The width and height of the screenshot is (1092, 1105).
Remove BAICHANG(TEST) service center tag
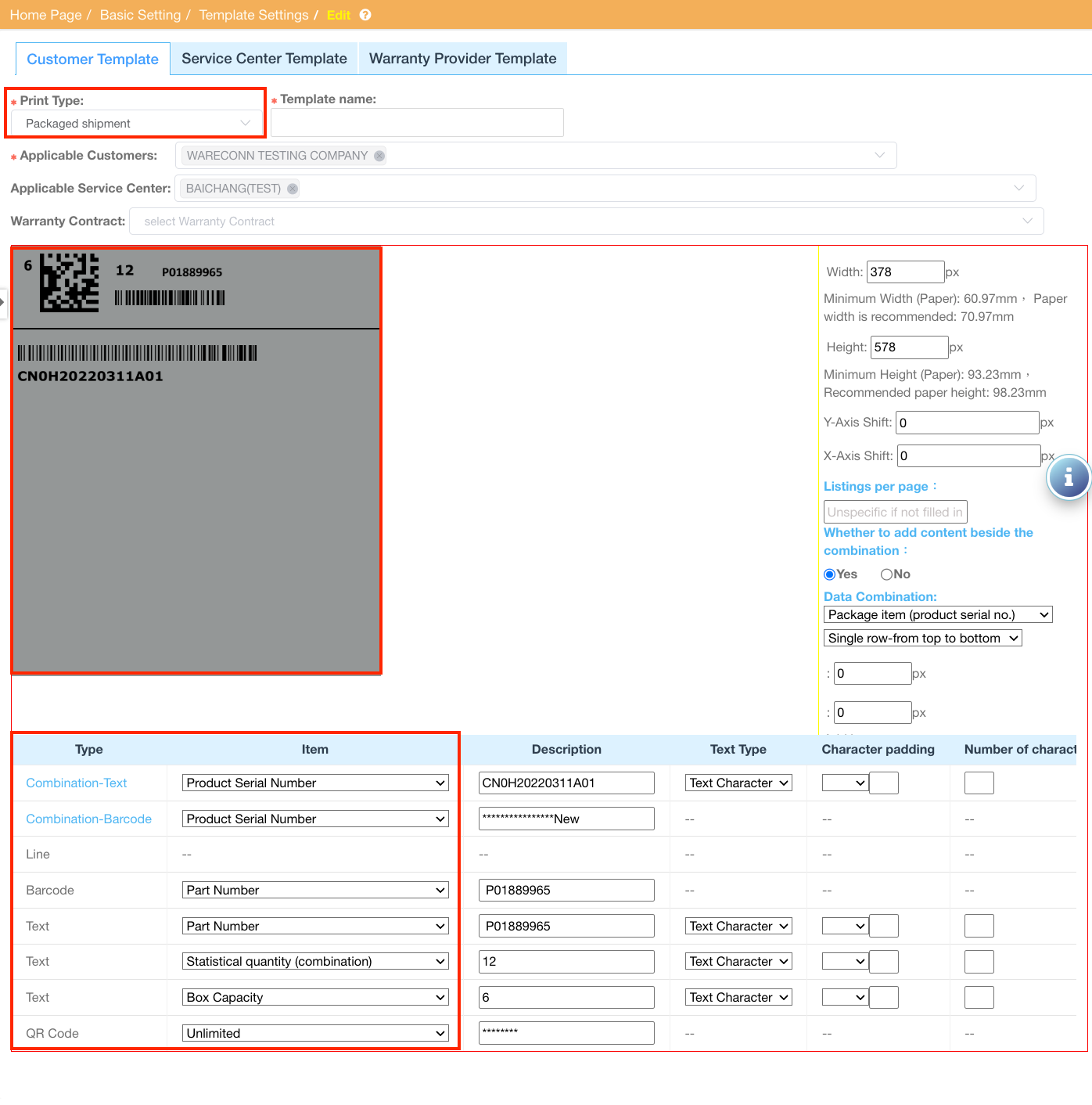point(293,189)
